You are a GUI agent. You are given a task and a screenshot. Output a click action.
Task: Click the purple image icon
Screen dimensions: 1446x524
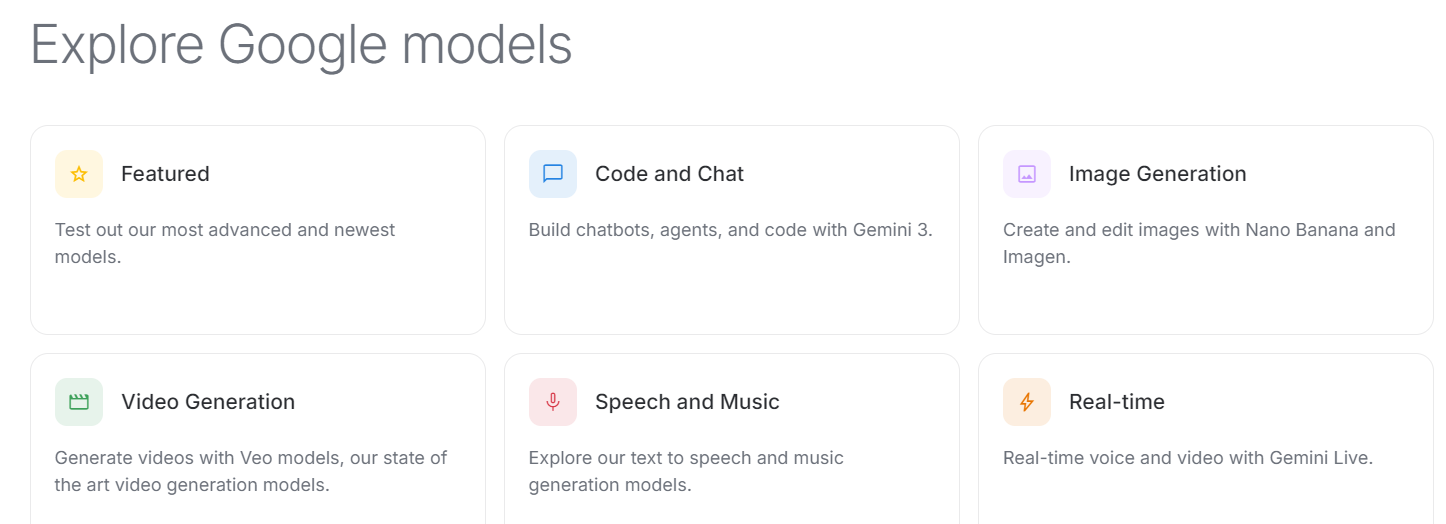(1027, 174)
